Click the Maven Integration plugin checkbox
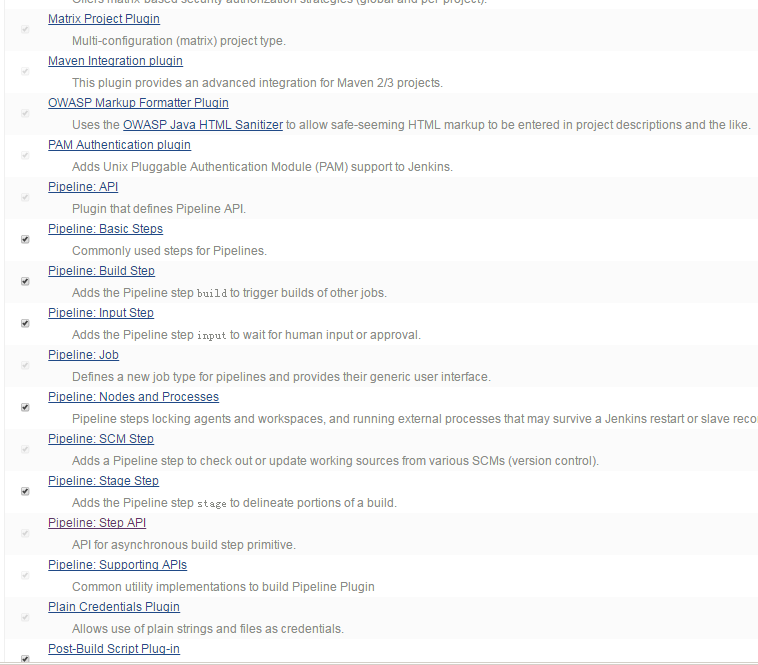The width and height of the screenshot is (758, 665). 25,72
